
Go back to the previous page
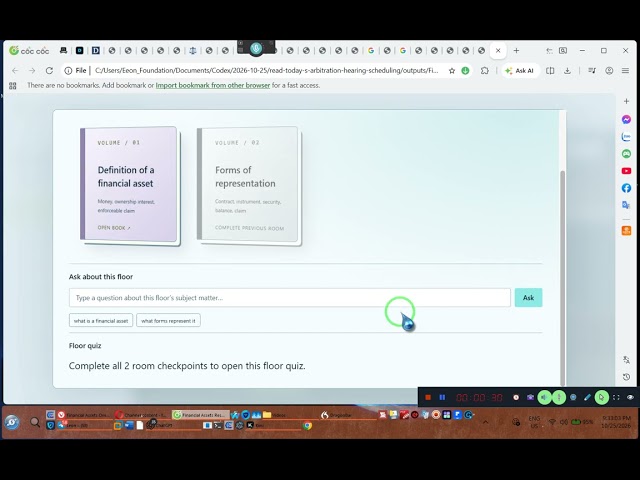(15, 71)
